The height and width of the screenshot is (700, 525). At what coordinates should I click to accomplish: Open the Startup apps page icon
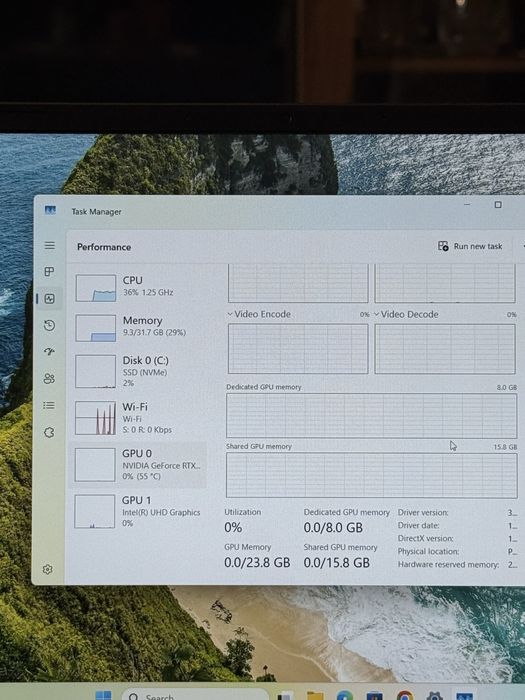click(x=50, y=352)
